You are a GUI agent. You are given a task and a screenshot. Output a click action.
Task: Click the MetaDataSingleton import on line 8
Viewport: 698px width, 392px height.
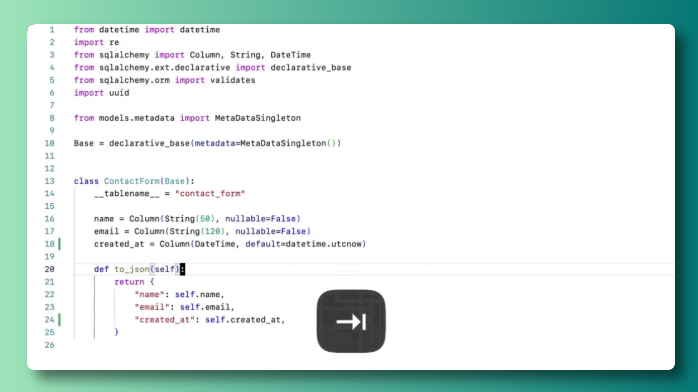(x=258, y=118)
